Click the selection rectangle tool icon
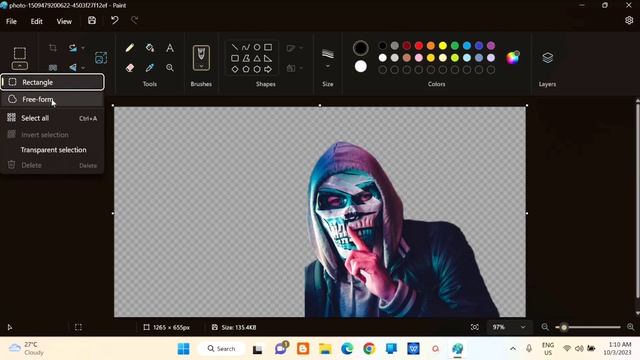This screenshot has width=640, height=360. 20,53
